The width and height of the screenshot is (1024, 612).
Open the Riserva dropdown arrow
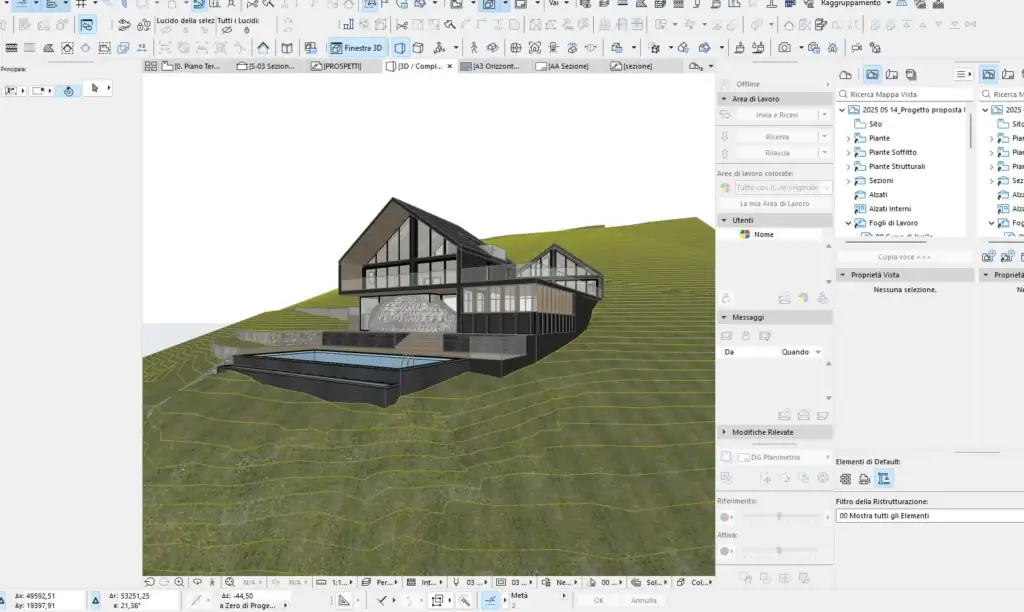pyautogui.click(x=824, y=137)
